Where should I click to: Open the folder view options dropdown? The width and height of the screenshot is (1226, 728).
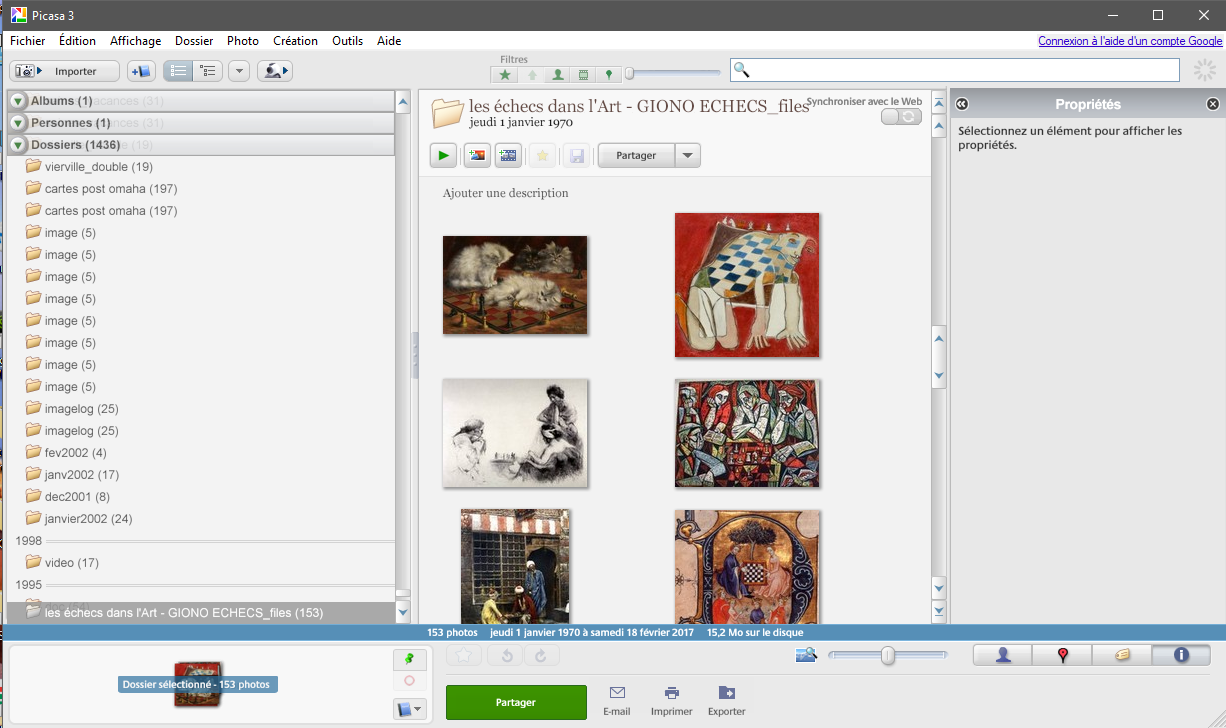239,71
